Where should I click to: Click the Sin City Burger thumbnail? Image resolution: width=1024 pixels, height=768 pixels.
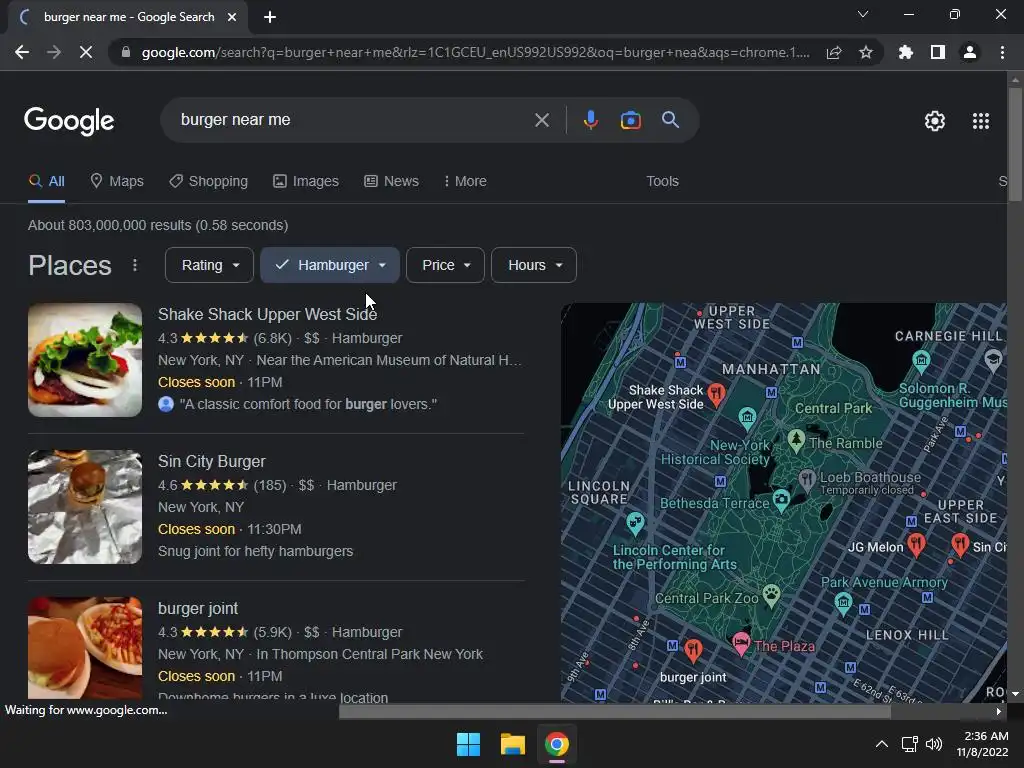pos(85,507)
